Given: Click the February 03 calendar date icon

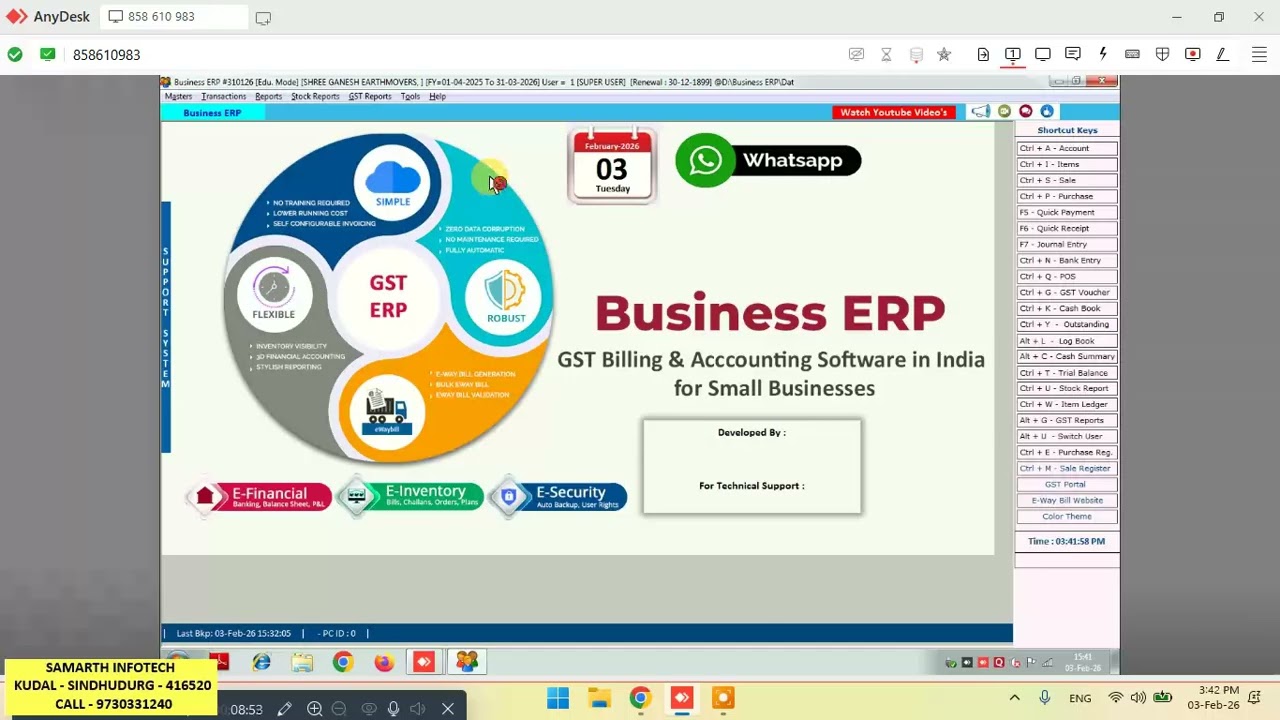Looking at the screenshot, I should tap(612, 166).
